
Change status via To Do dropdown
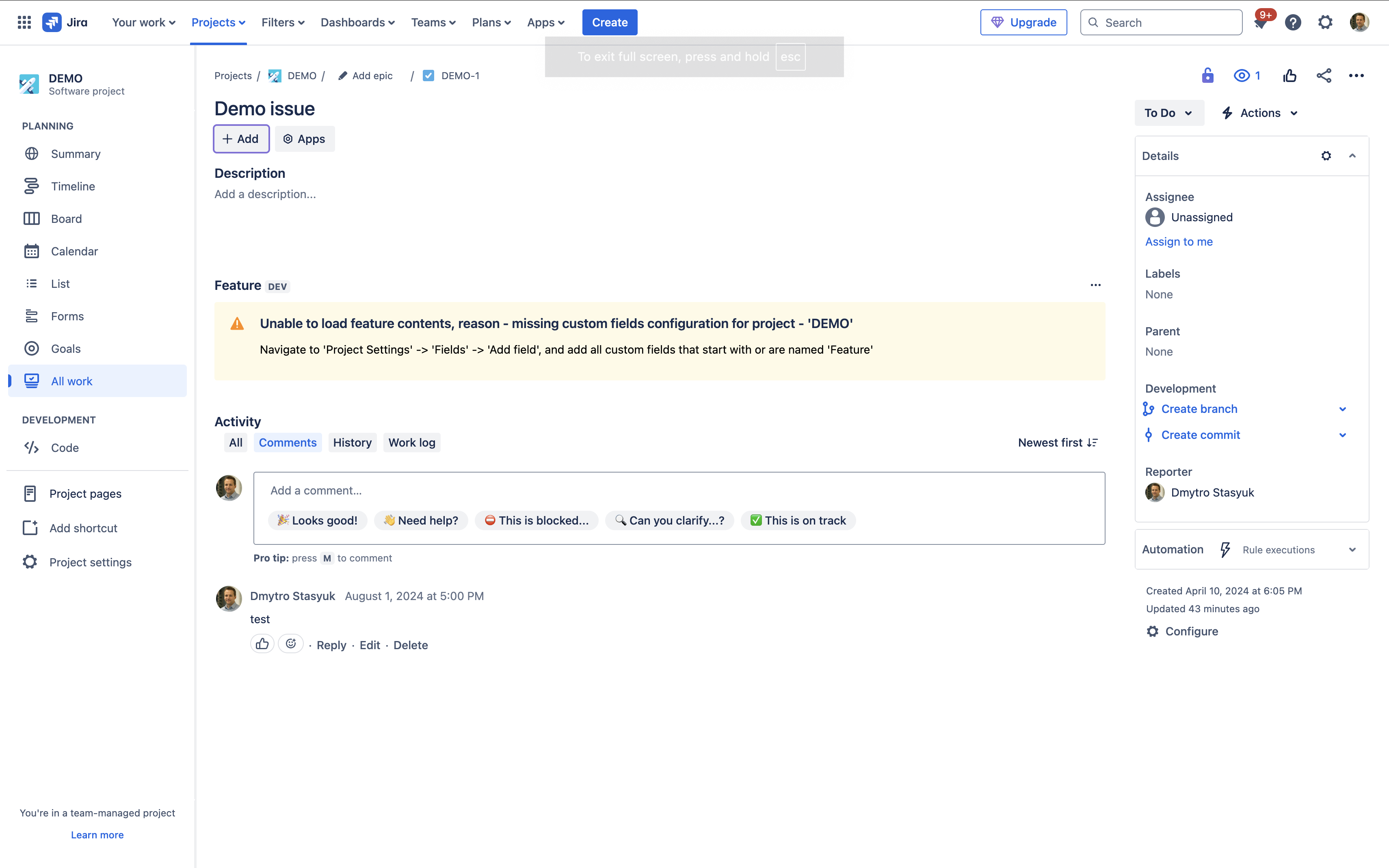(x=1169, y=113)
